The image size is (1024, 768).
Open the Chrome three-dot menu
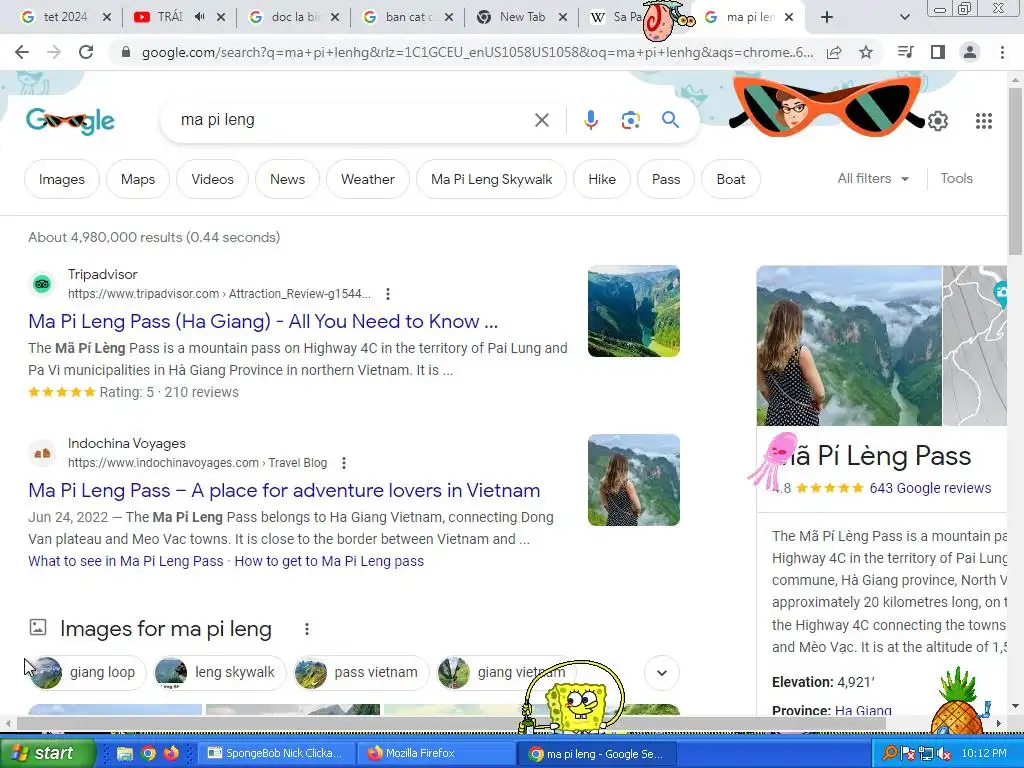pyautogui.click(x=1002, y=52)
